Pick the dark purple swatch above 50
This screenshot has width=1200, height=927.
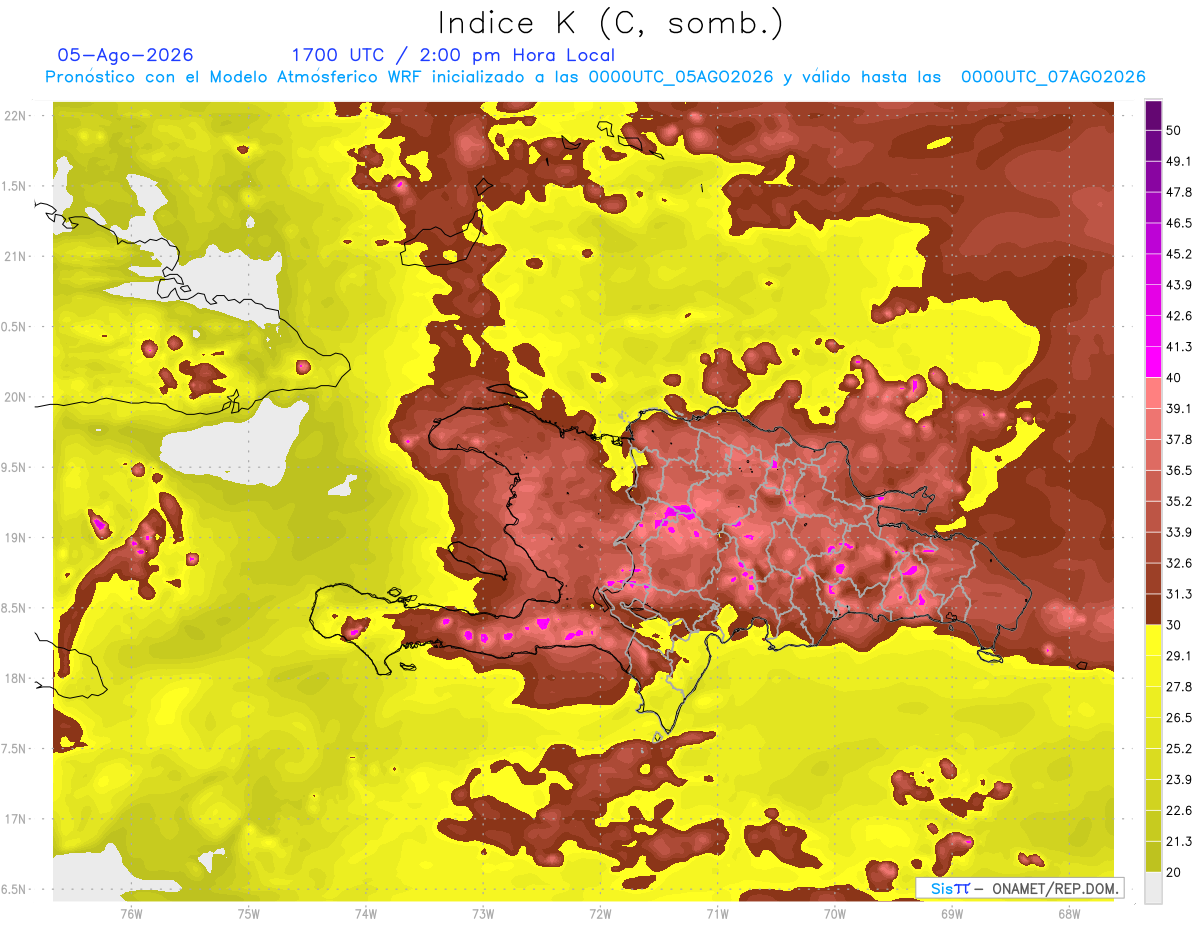click(x=1153, y=115)
